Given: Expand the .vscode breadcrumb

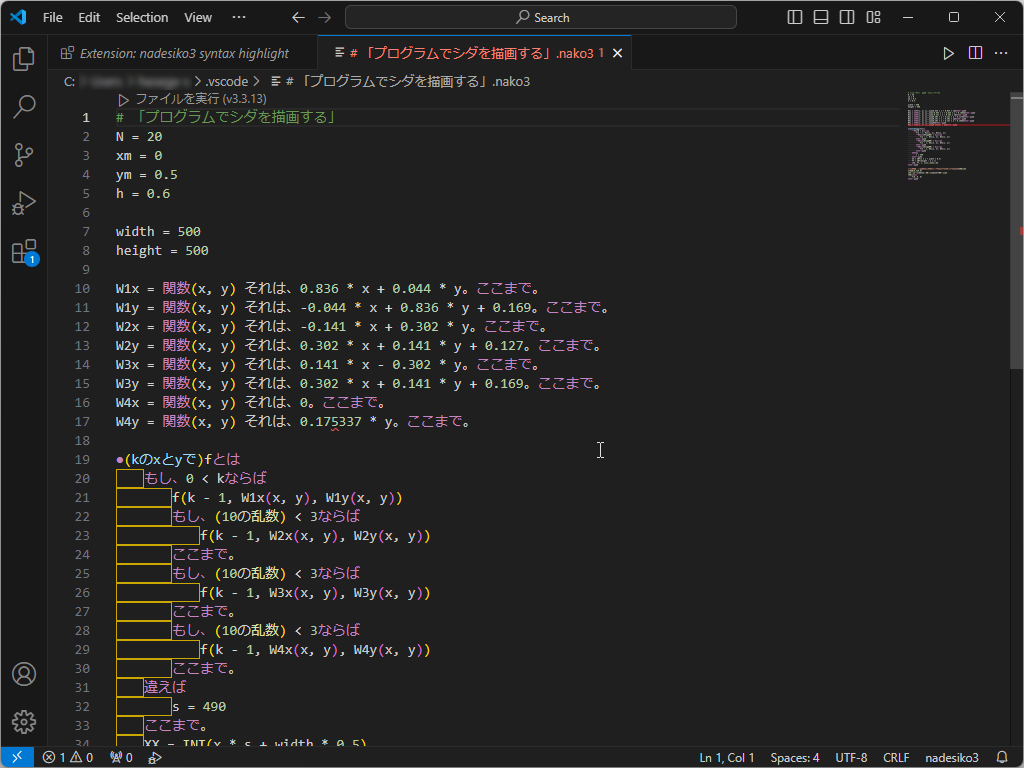Looking at the screenshot, I should click(x=226, y=81).
